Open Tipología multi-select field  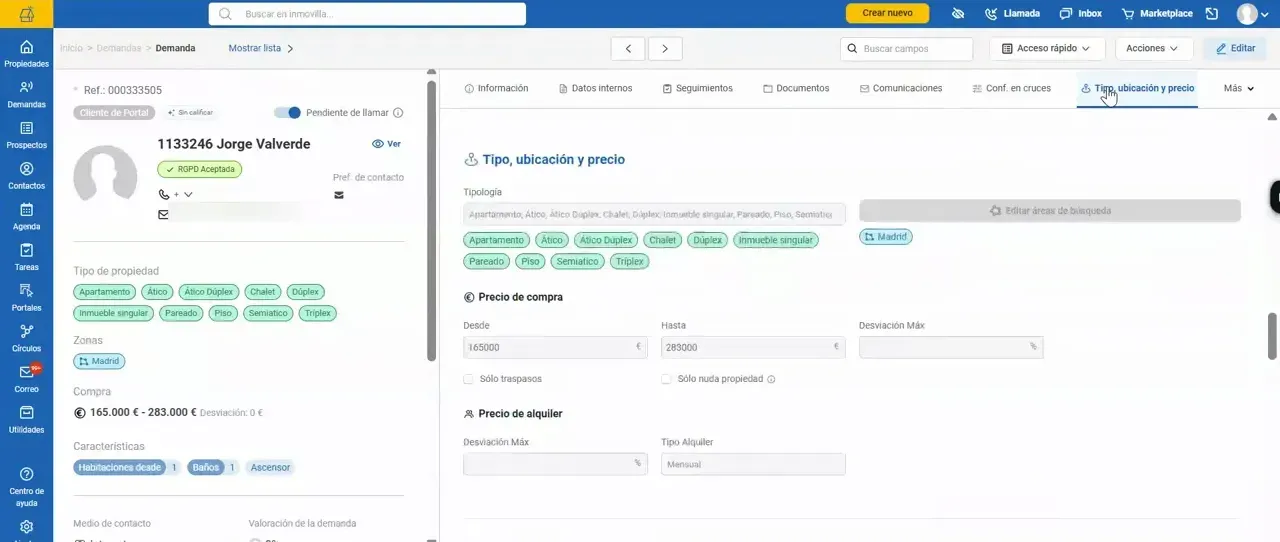pos(654,214)
